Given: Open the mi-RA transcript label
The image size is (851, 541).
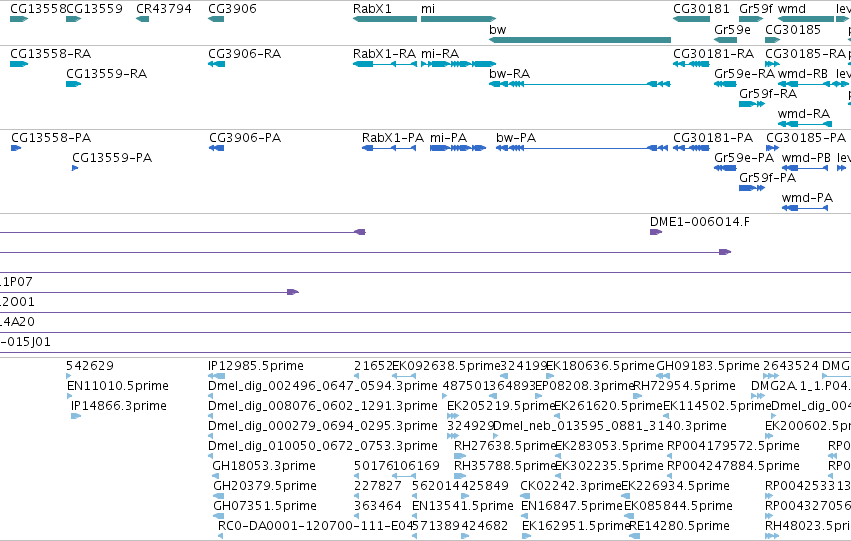Looking at the screenshot, I should (x=440, y=54).
